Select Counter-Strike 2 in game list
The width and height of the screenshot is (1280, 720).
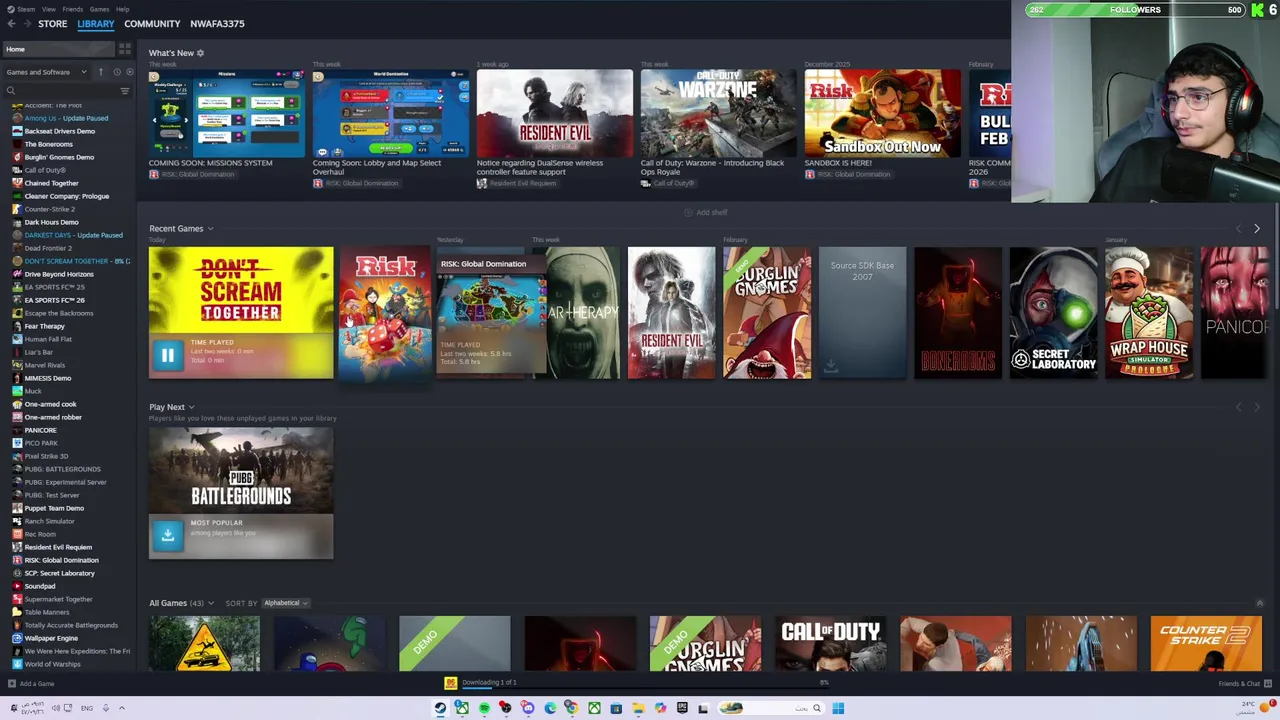[x=51, y=209]
